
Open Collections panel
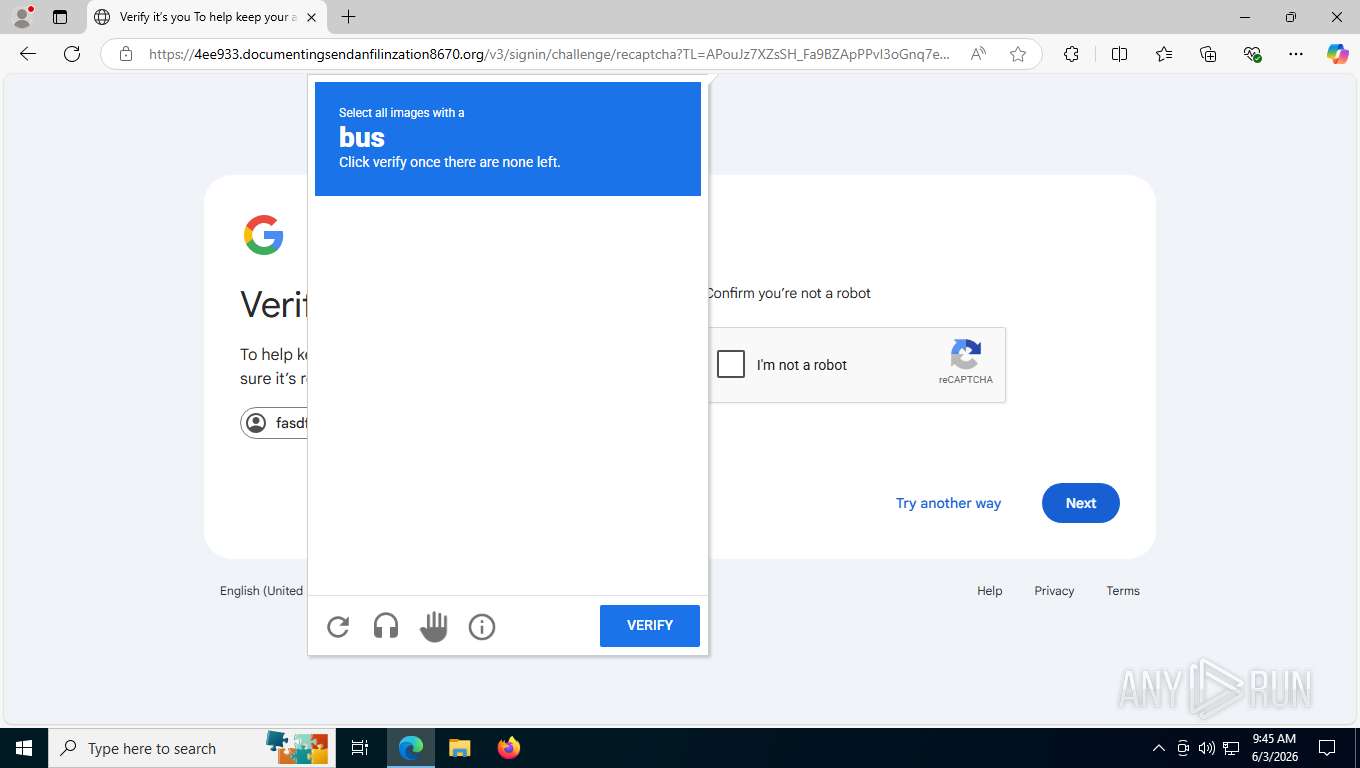(x=1208, y=54)
